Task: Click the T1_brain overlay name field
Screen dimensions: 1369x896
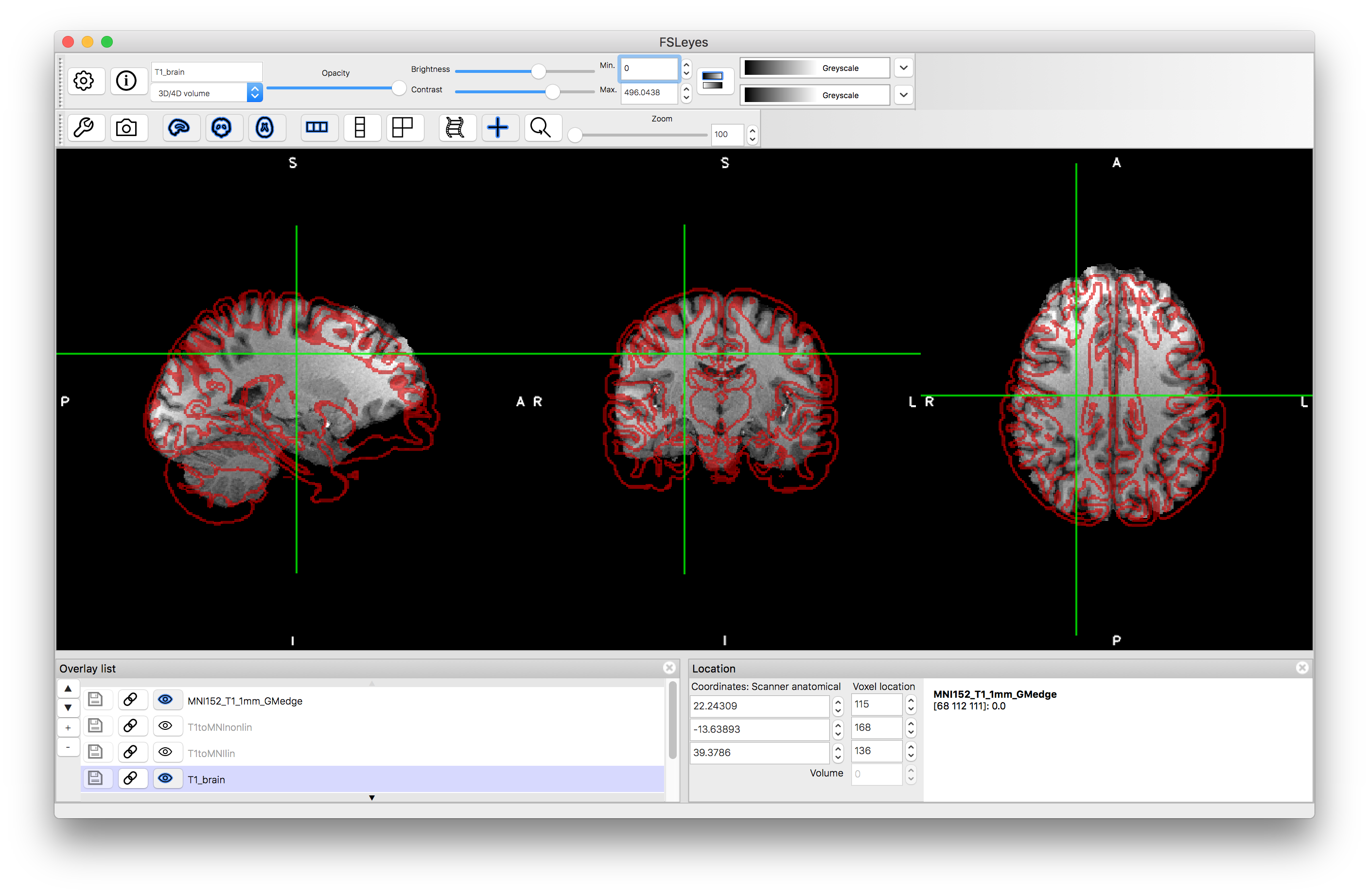Action: (207, 72)
